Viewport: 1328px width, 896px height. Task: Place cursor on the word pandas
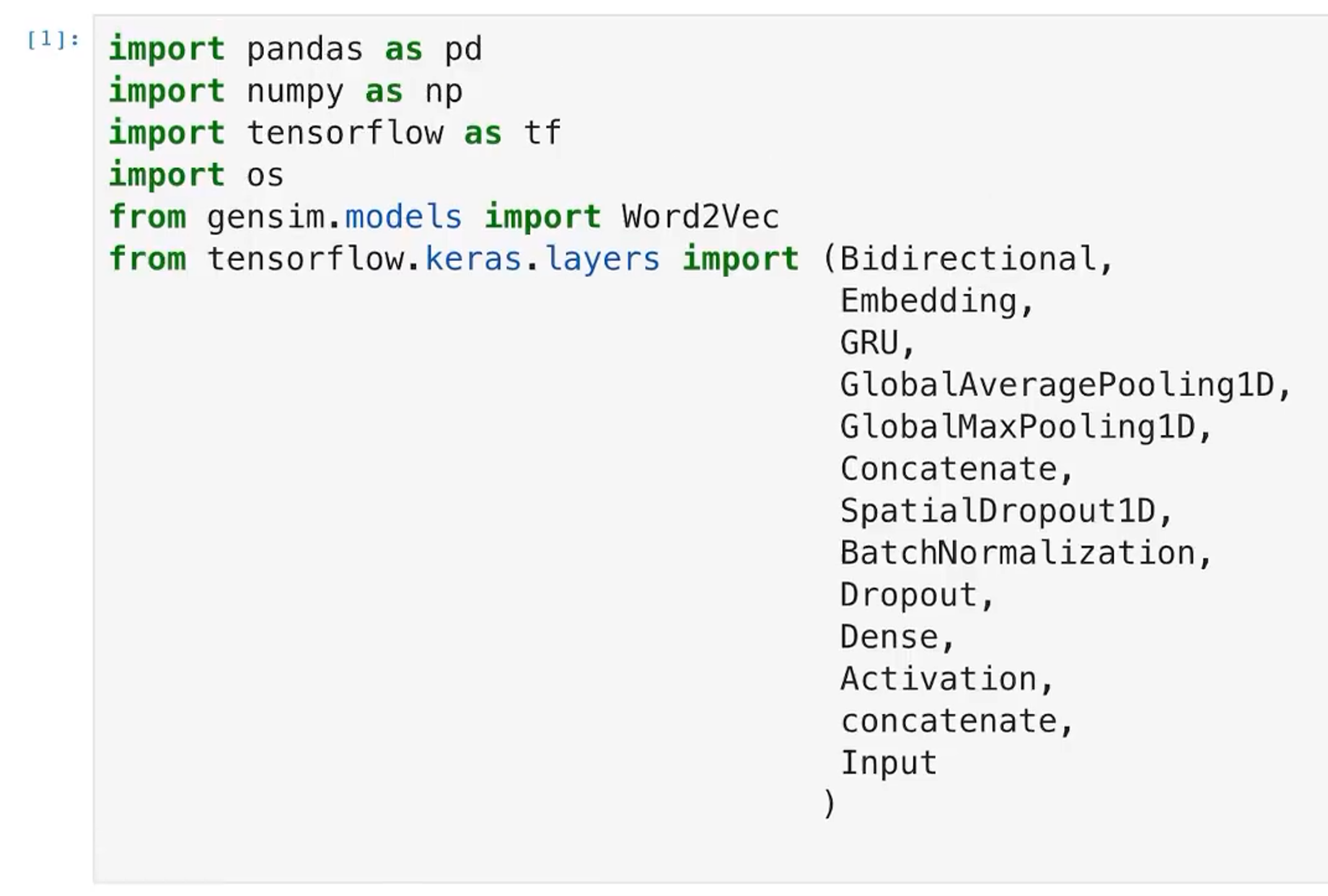coord(304,49)
